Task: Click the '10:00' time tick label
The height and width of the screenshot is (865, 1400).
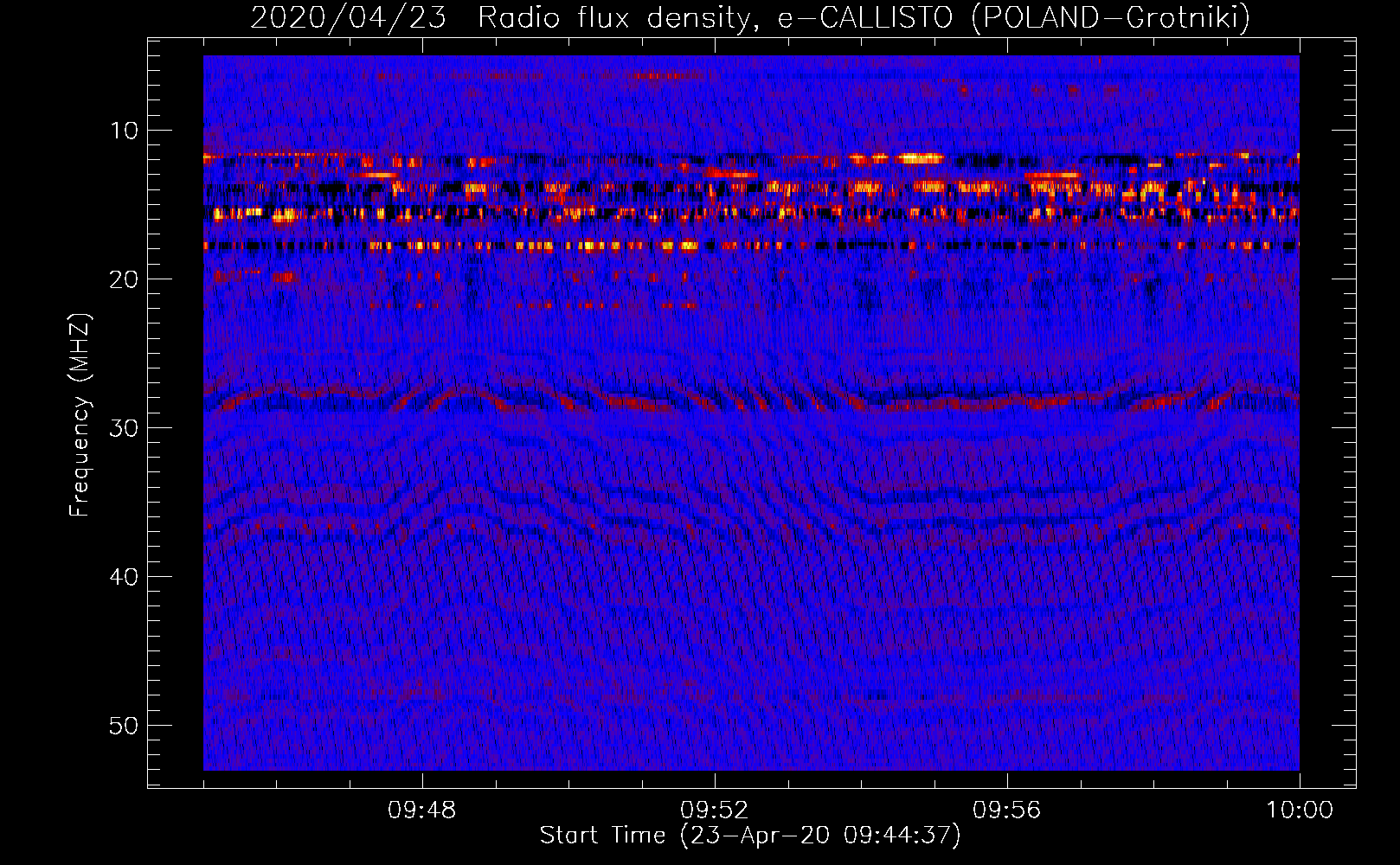Action: [1300, 811]
